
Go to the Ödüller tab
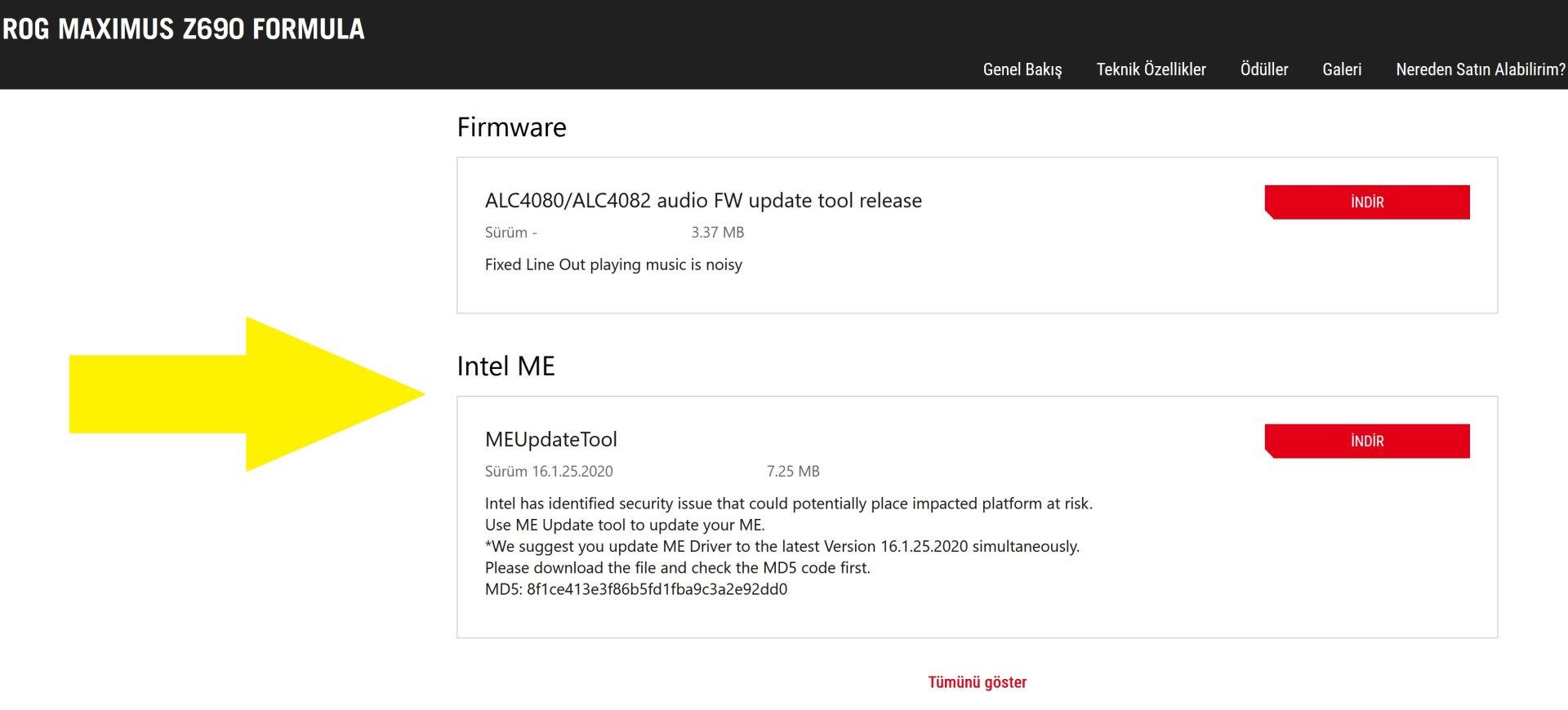point(1263,69)
